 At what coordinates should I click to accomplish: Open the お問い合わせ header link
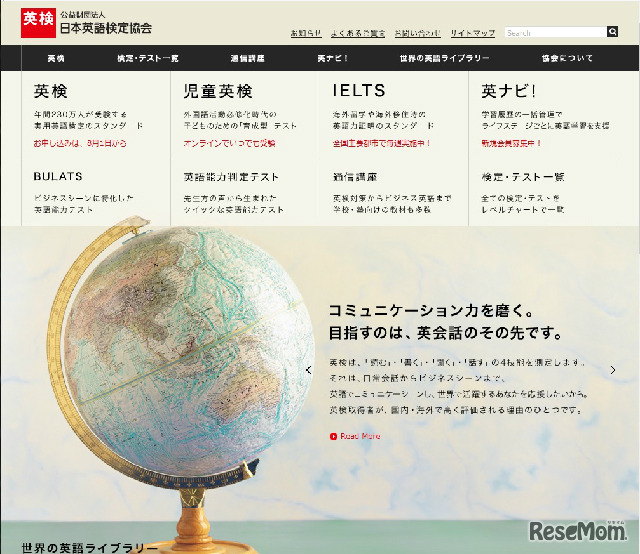point(418,33)
